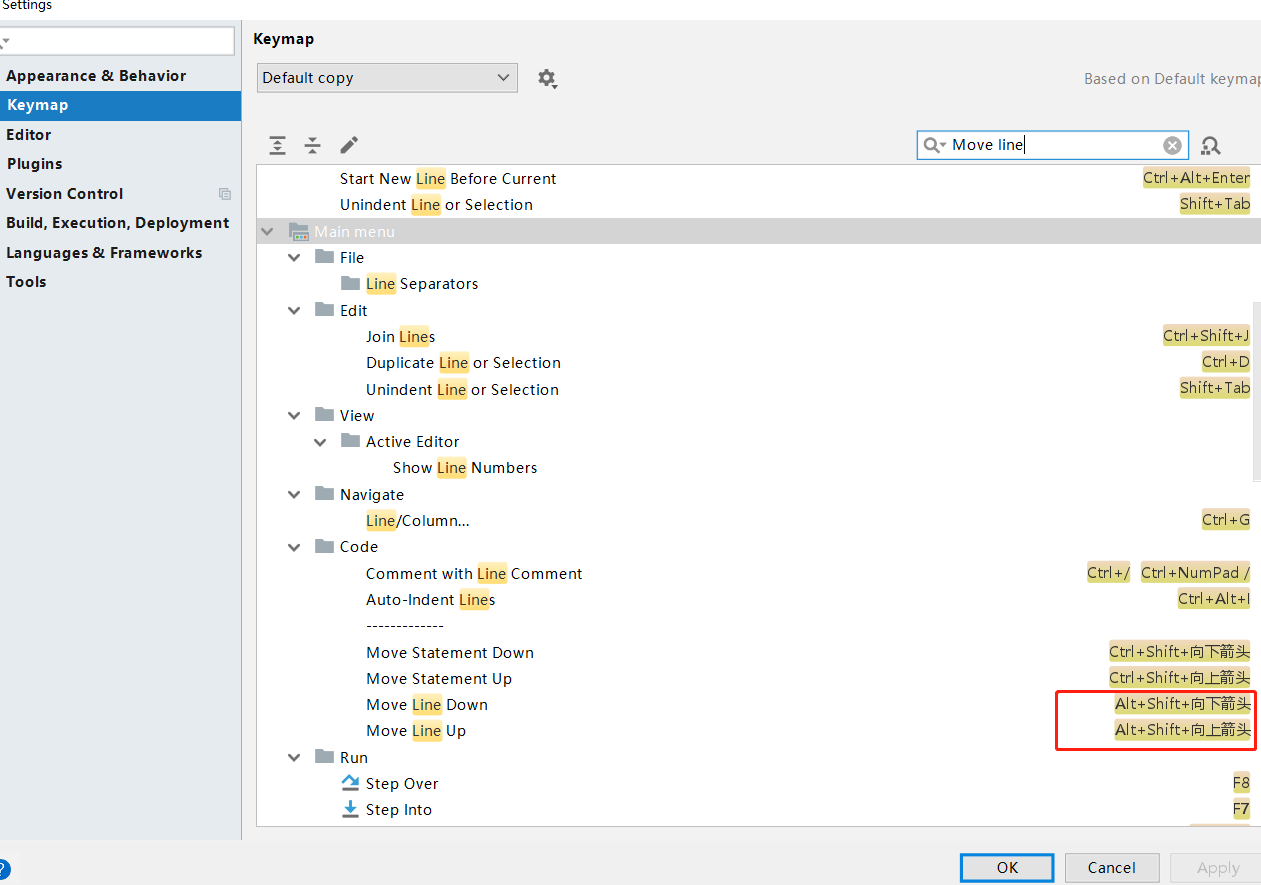Select the Keymap settings category
Image resolution: width=1261 pixels, height=885 pixels.
click(120, 105)
